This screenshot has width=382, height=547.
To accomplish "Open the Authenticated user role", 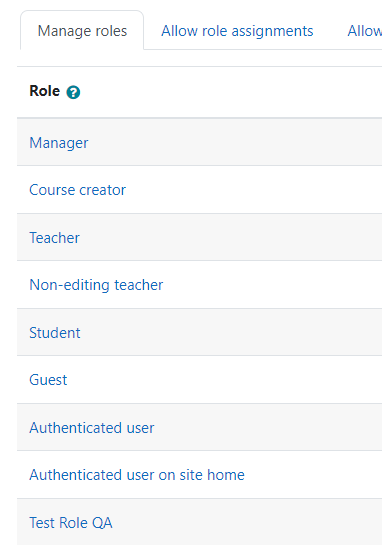I will tap(92, 428).
